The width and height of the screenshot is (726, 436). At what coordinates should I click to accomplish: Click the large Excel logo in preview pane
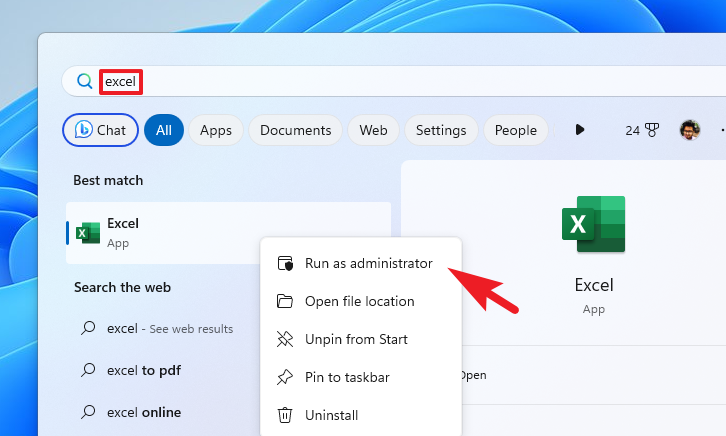[x=594, y=224]
